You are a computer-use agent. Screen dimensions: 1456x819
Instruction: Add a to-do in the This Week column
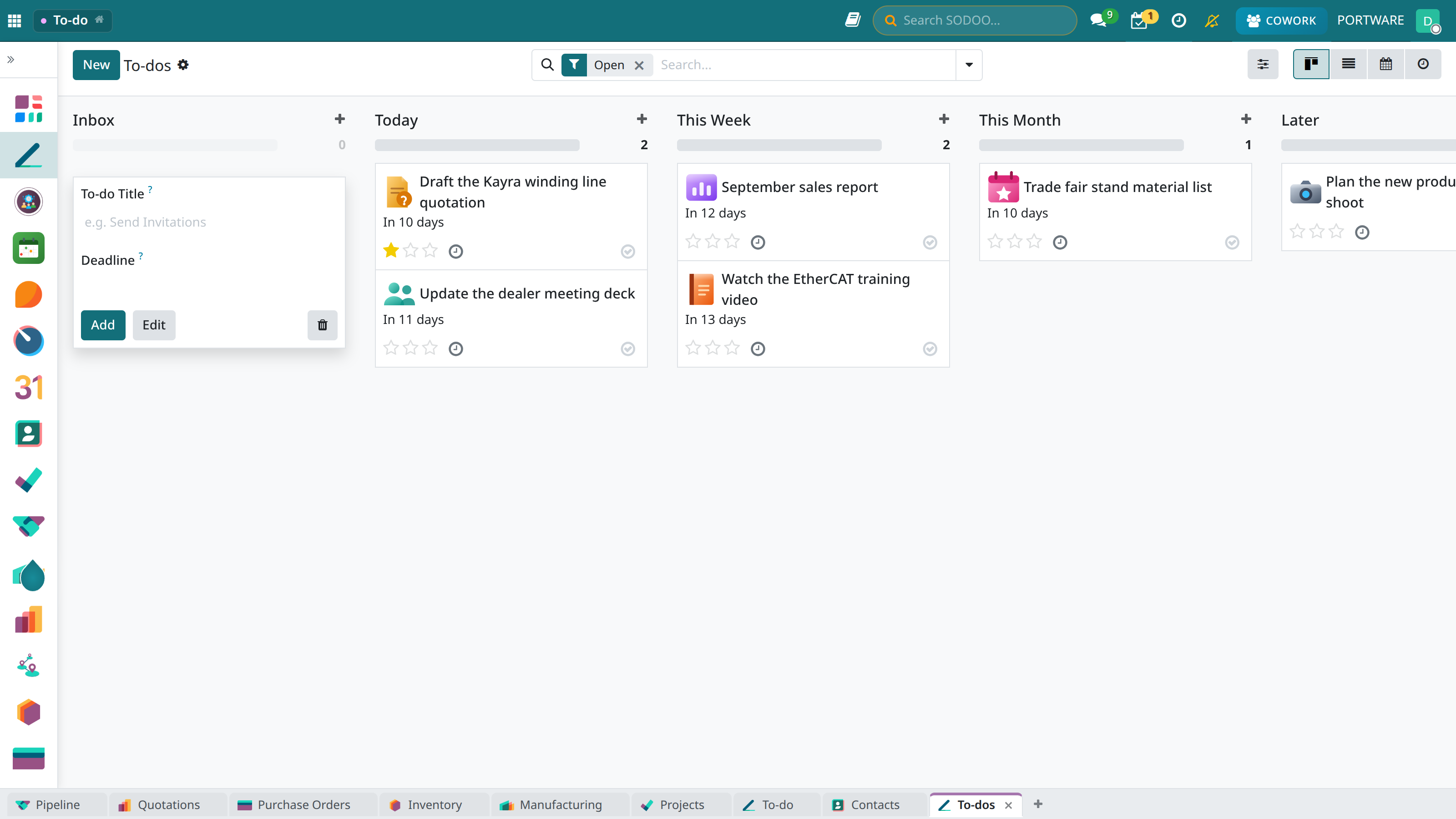[943, 119]
